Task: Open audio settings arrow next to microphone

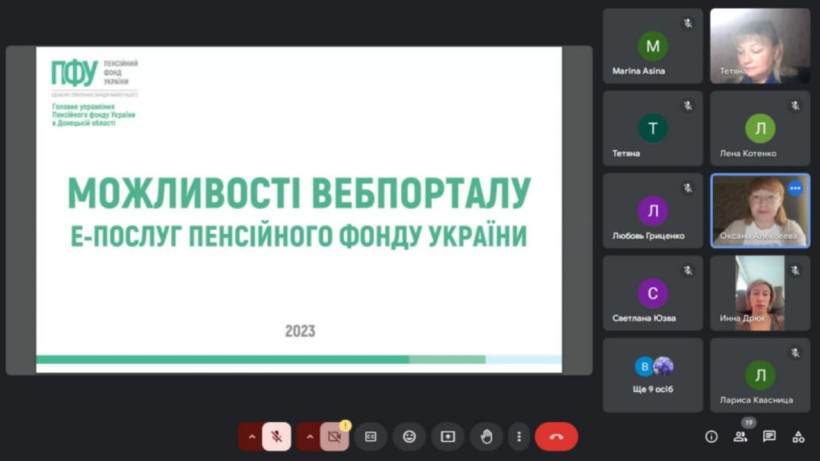Action: point(252,436)
